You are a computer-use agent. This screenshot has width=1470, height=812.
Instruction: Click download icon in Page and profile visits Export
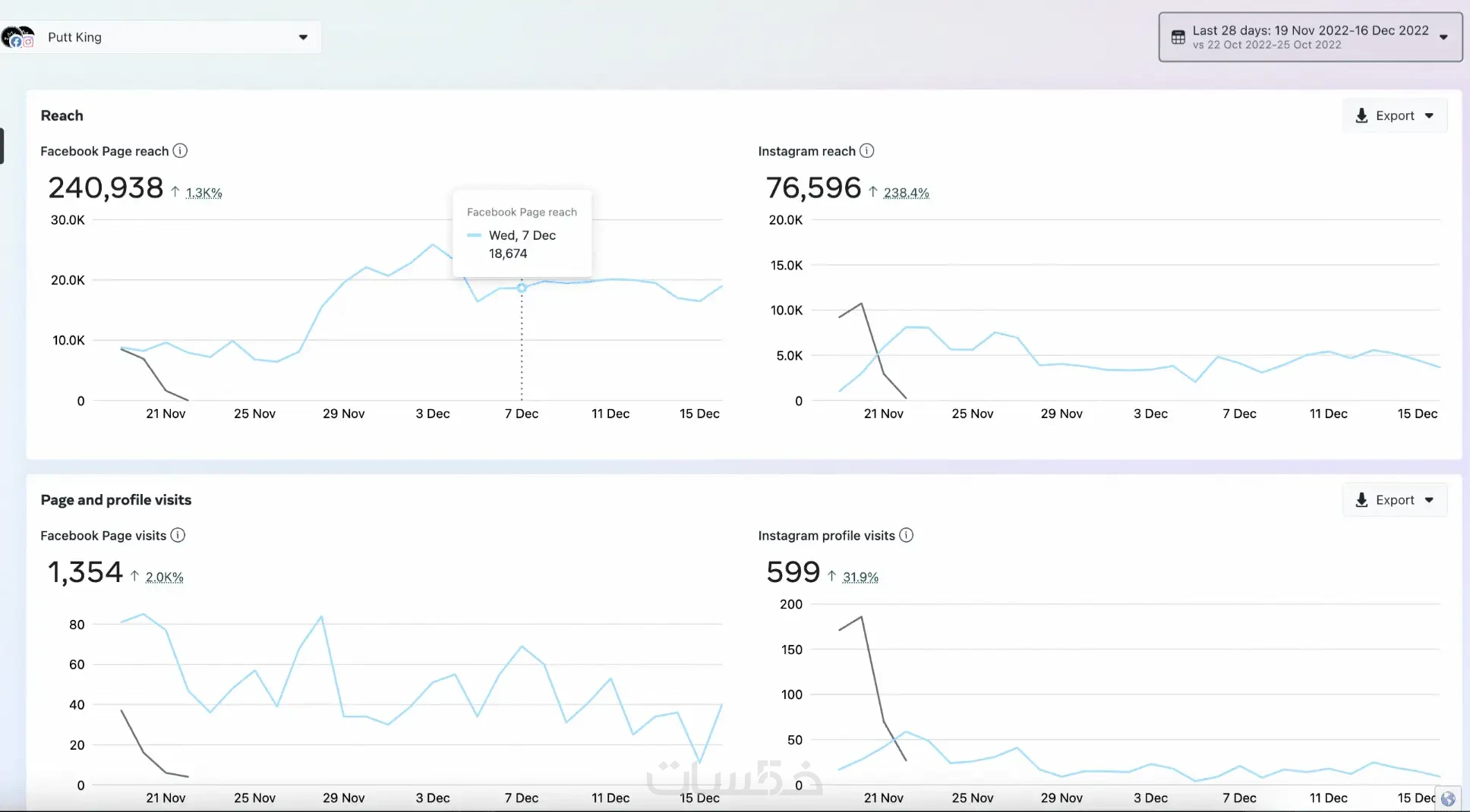tap(1361, 499)
